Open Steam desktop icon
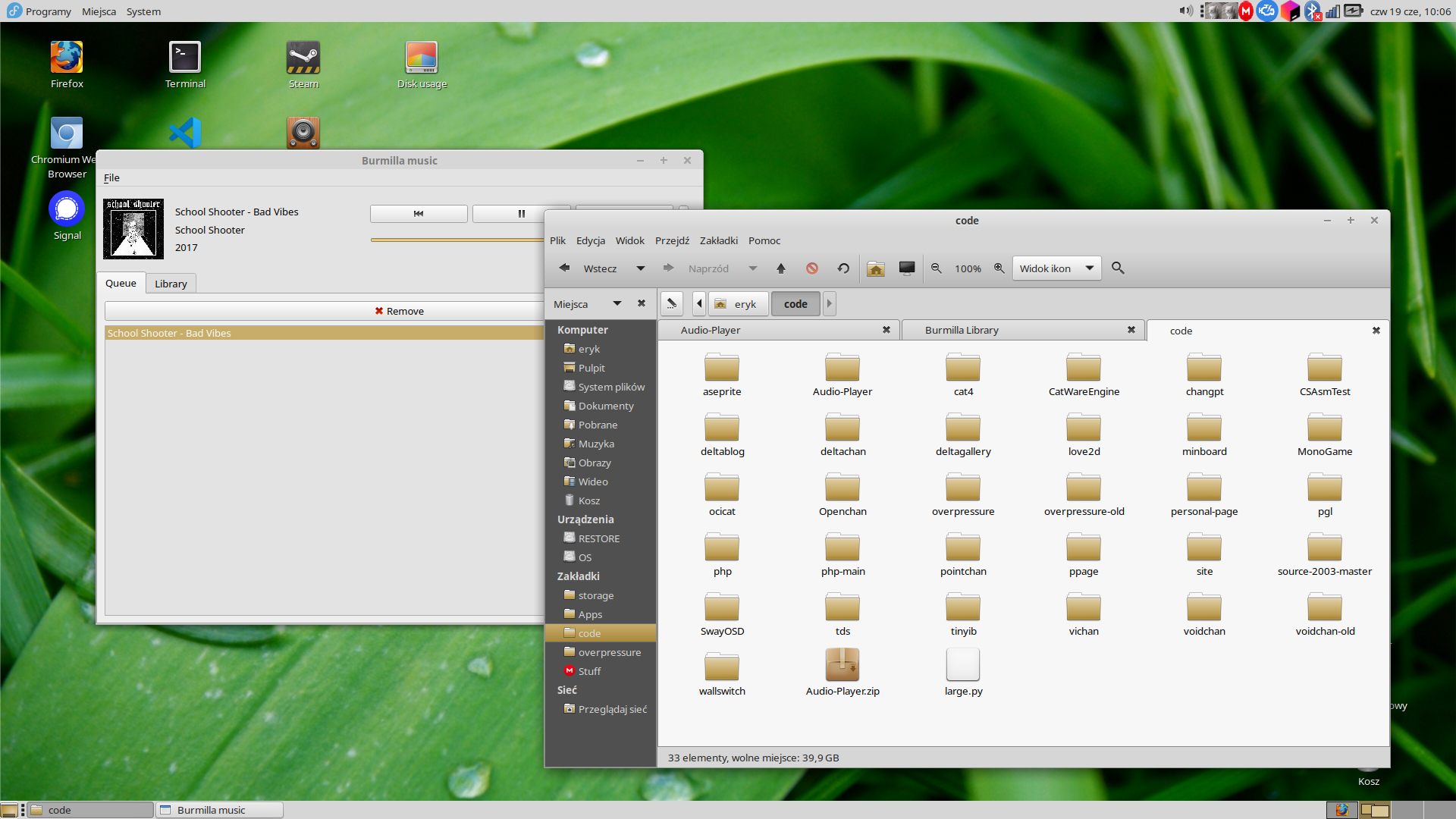The height and width of the screenshot is (819, 1456). click(x=303, y=65)
